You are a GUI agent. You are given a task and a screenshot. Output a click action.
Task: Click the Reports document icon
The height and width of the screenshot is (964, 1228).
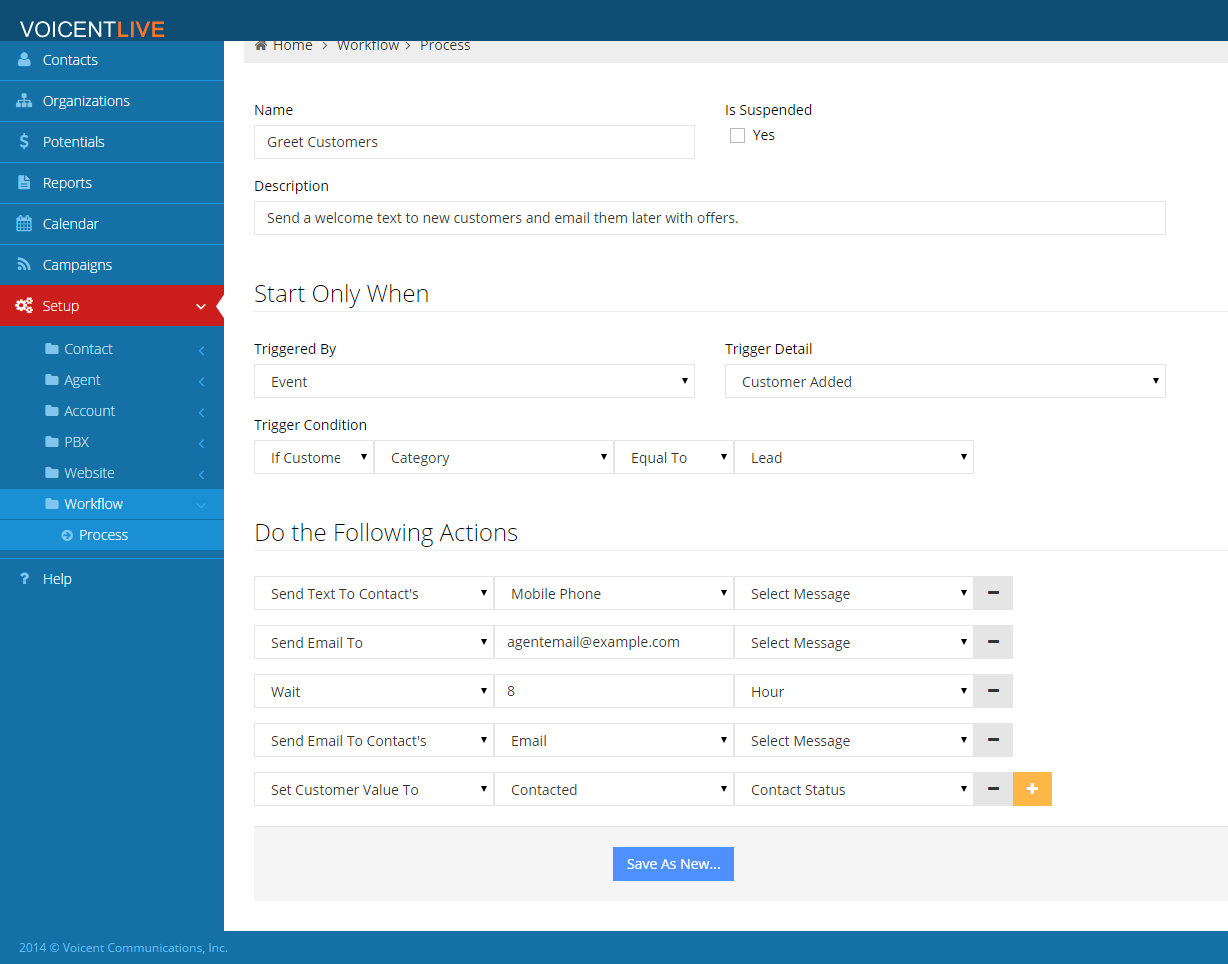[24, 183]
